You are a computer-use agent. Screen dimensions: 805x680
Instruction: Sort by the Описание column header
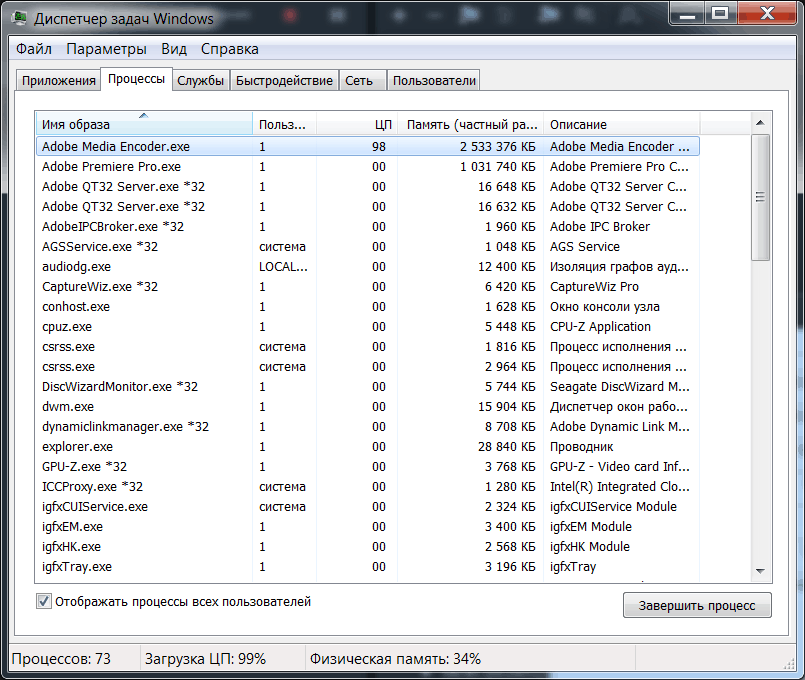click(621, 124)
